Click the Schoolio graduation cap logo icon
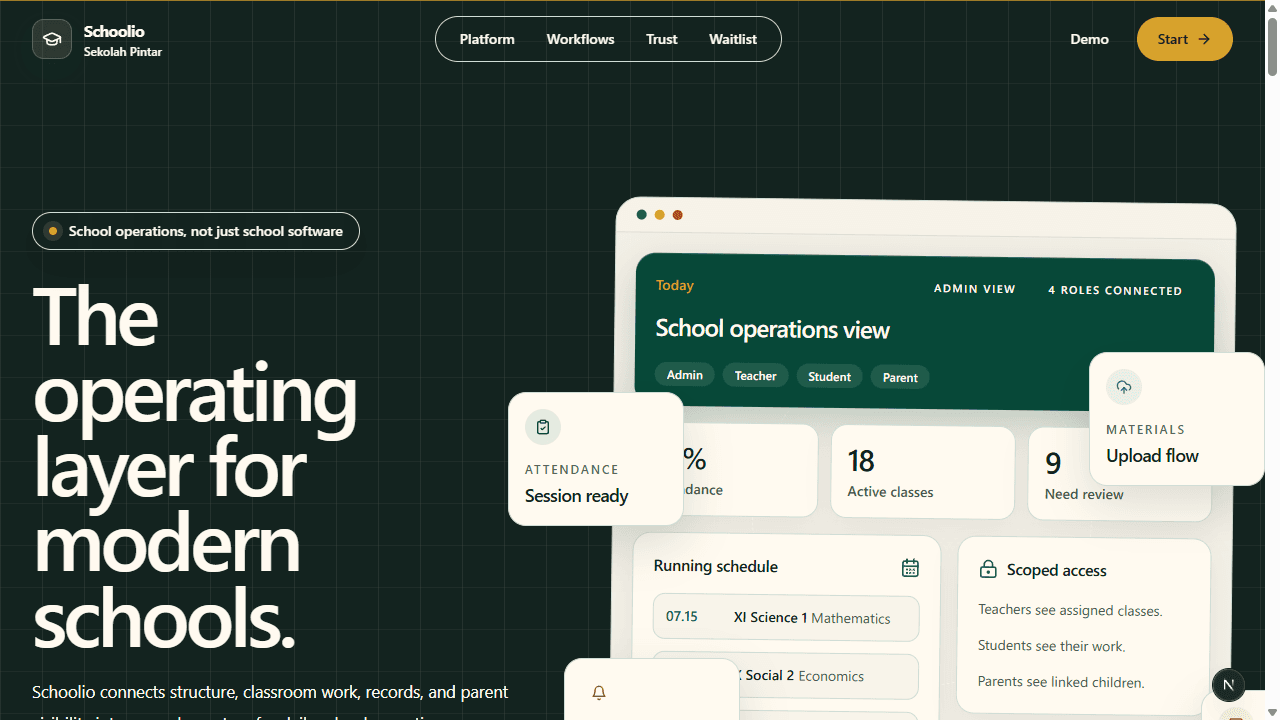The image size is (1280, 720). pyautogui.click(x=52, y=40)
